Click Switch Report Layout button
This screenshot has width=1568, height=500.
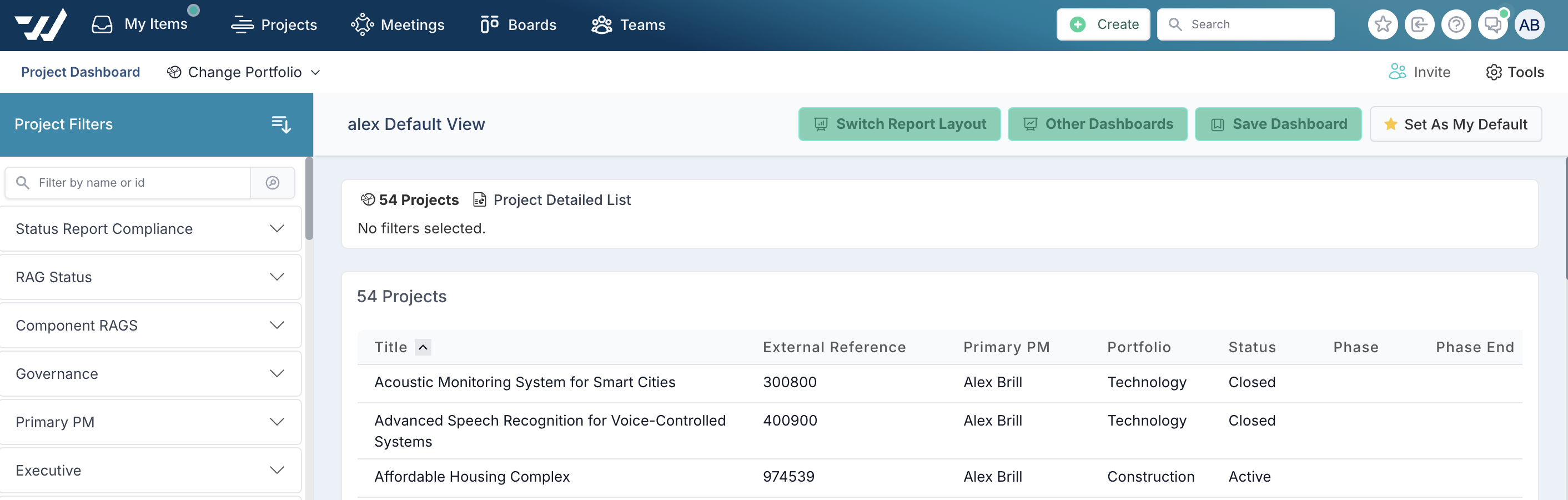(x=899, y=124)
